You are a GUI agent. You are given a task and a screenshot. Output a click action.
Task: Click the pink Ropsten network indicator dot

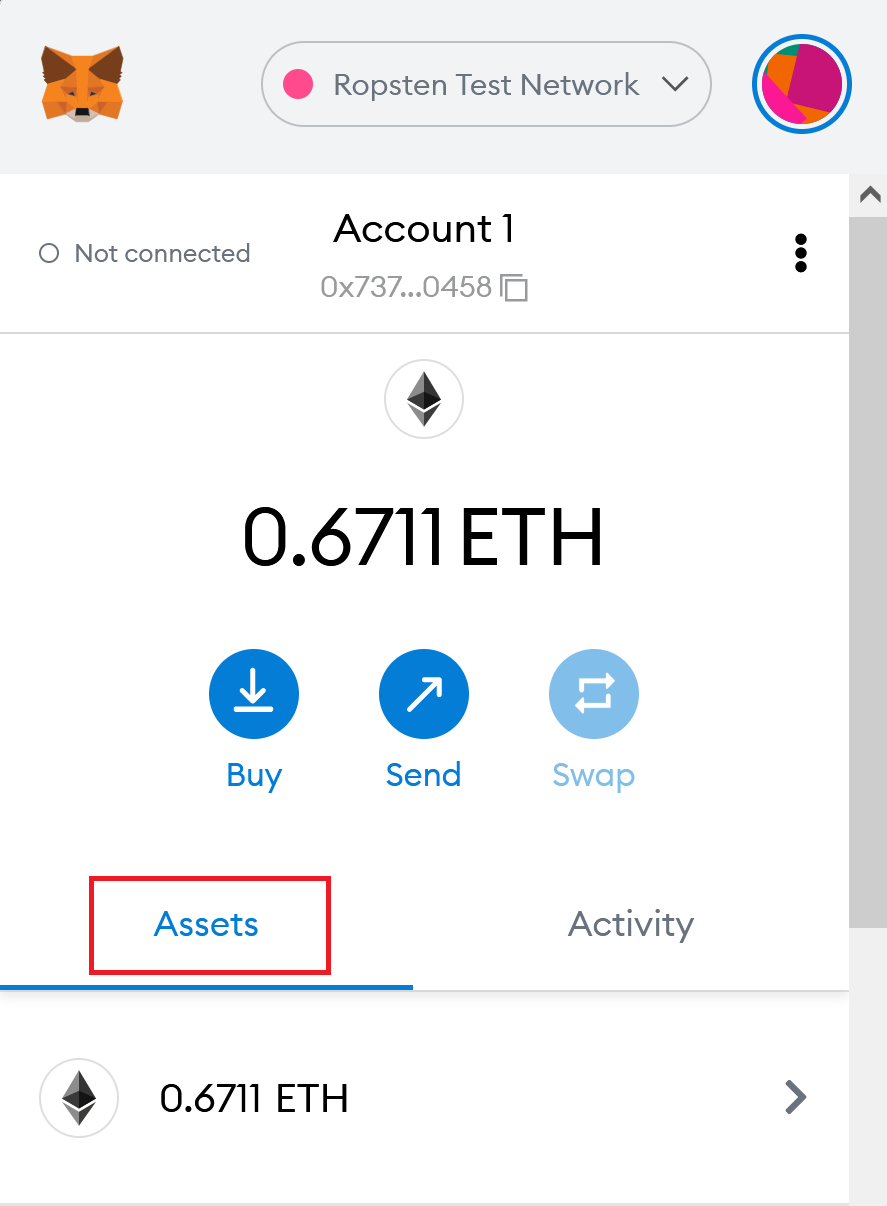point(298,85)
